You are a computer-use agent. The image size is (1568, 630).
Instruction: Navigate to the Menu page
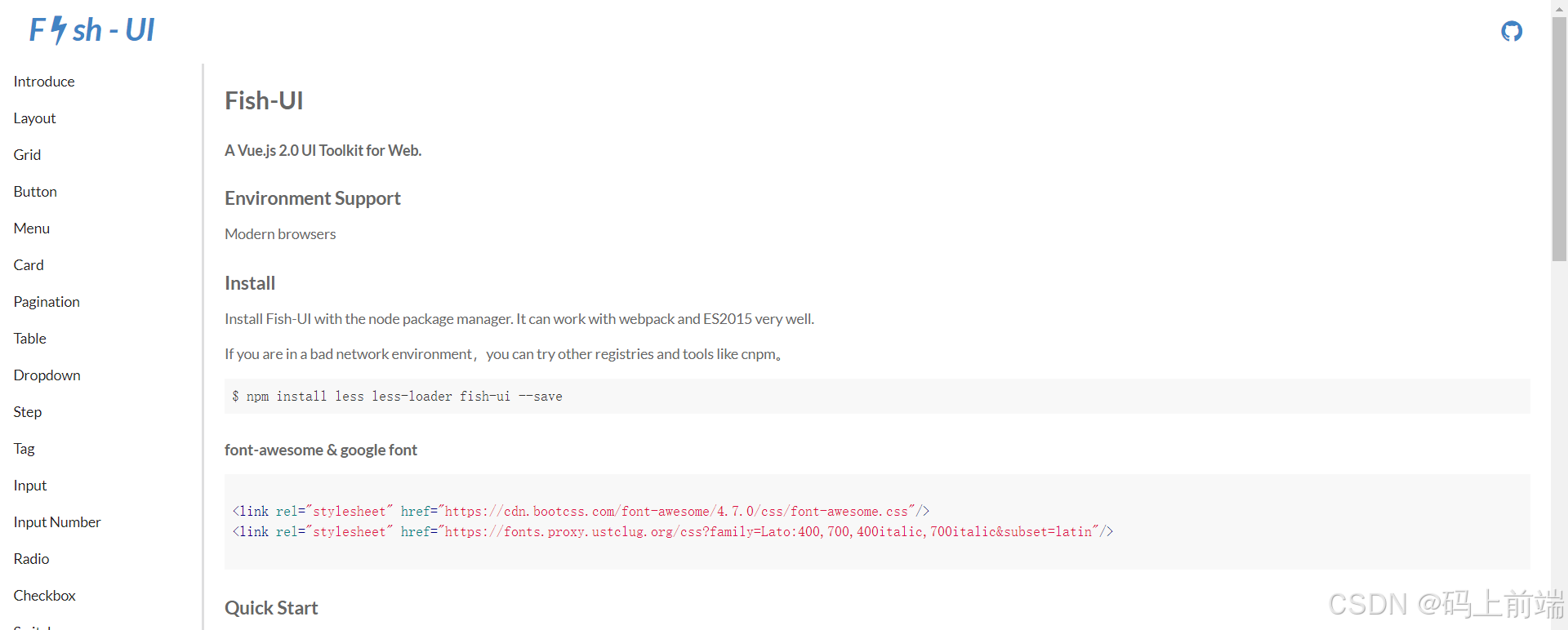pyautogui.click(x=31, y=228)
